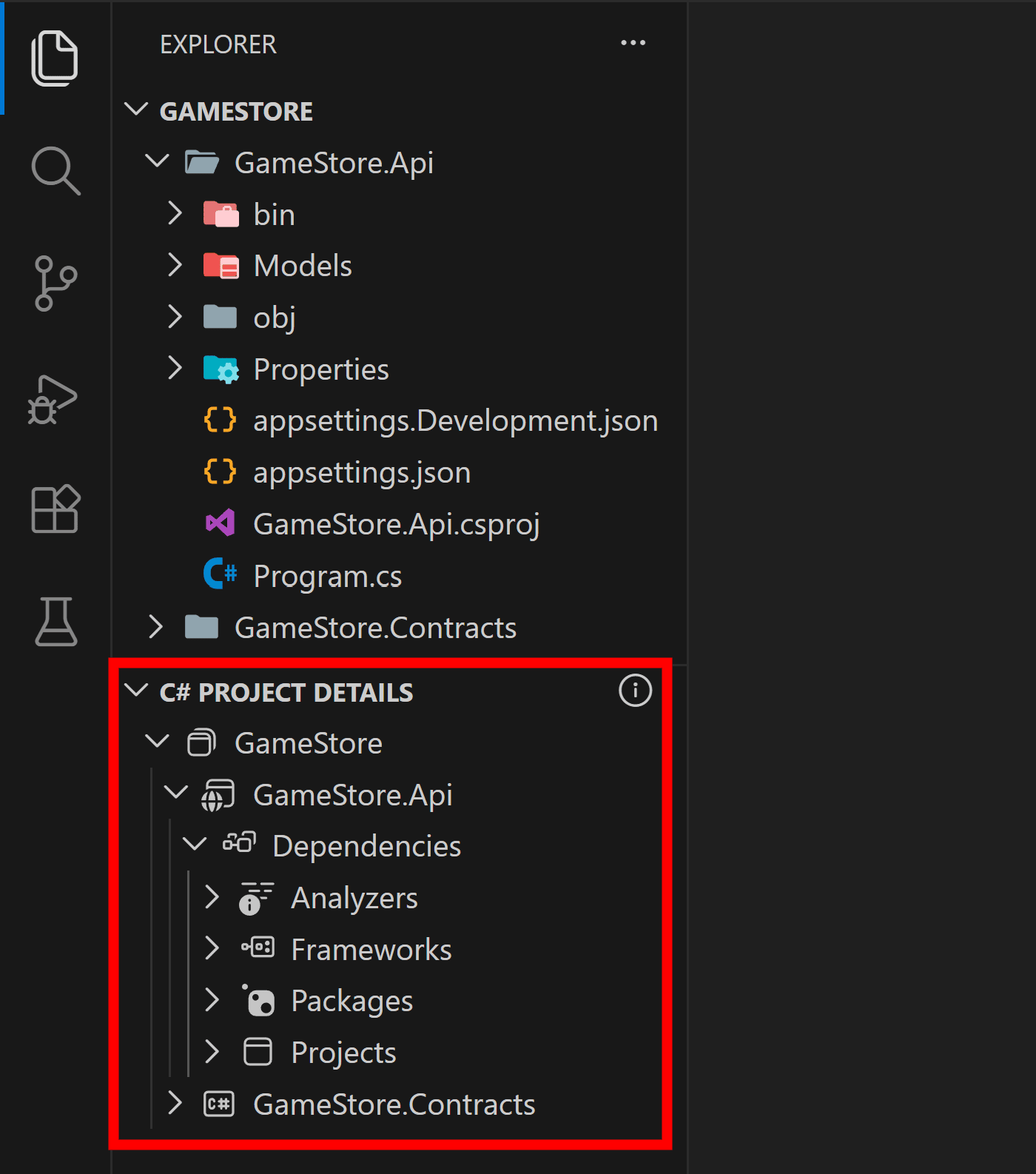Select the 'Properties' folder name
Screen dimensions: 1036x1174
tap(321, 369)
